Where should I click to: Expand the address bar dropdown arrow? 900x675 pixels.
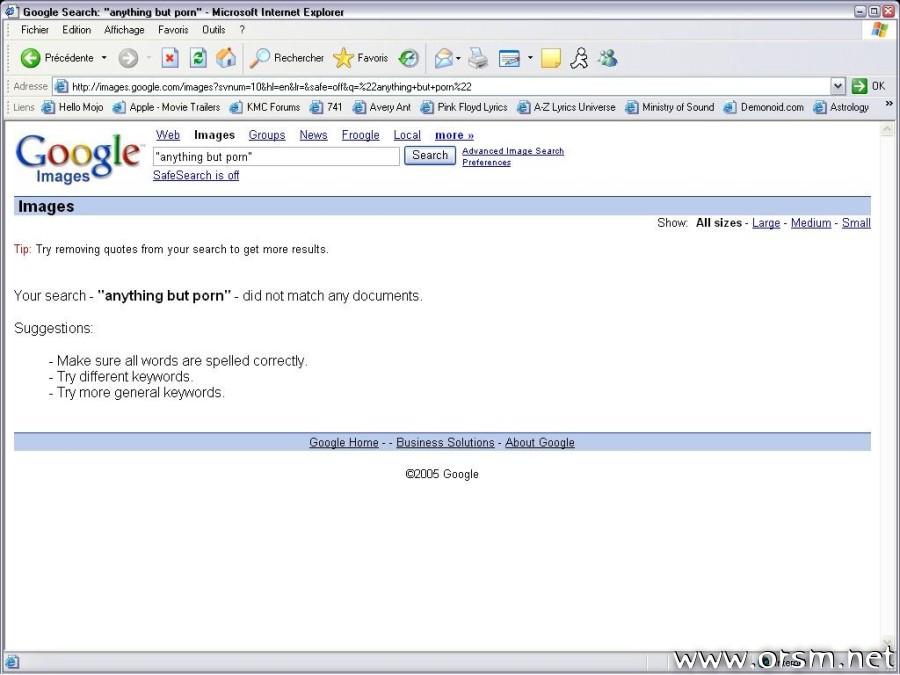click(838, 86)
